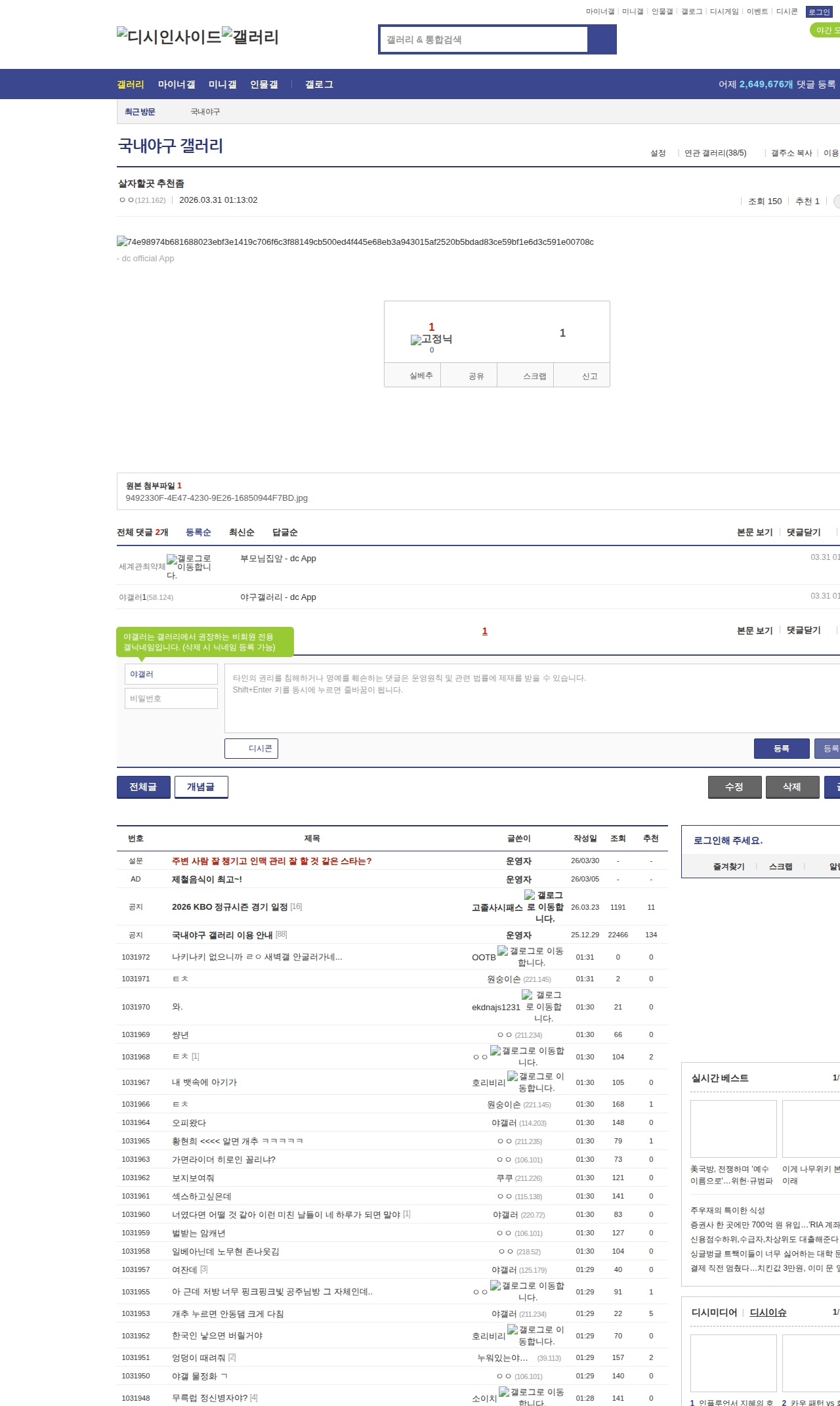Select the 개념글 tab
840x1406 pixels.
(201, 786)
